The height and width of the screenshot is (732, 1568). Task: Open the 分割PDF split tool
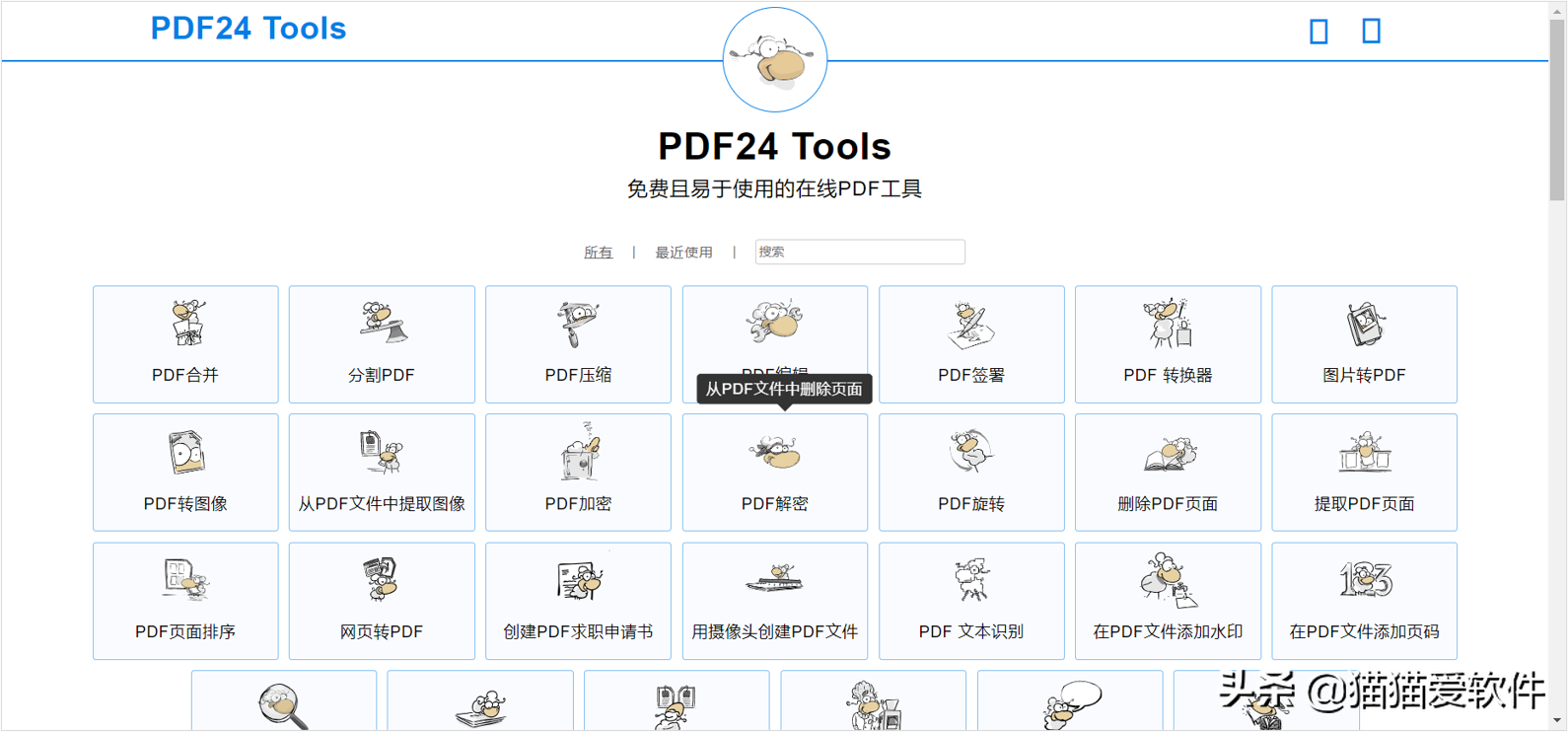pyautogui.click(x=382, y=344)
